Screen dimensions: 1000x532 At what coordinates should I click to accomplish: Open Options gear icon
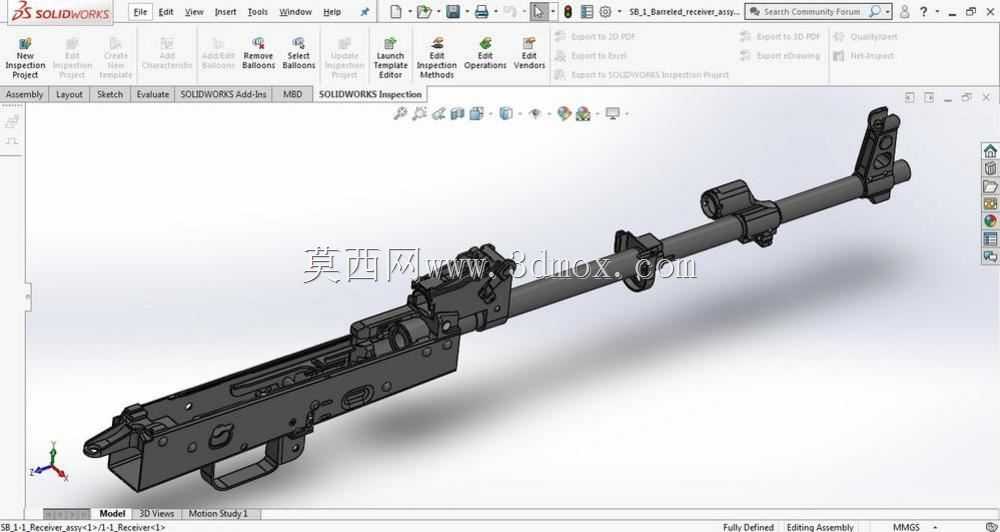tap(606, 11)
